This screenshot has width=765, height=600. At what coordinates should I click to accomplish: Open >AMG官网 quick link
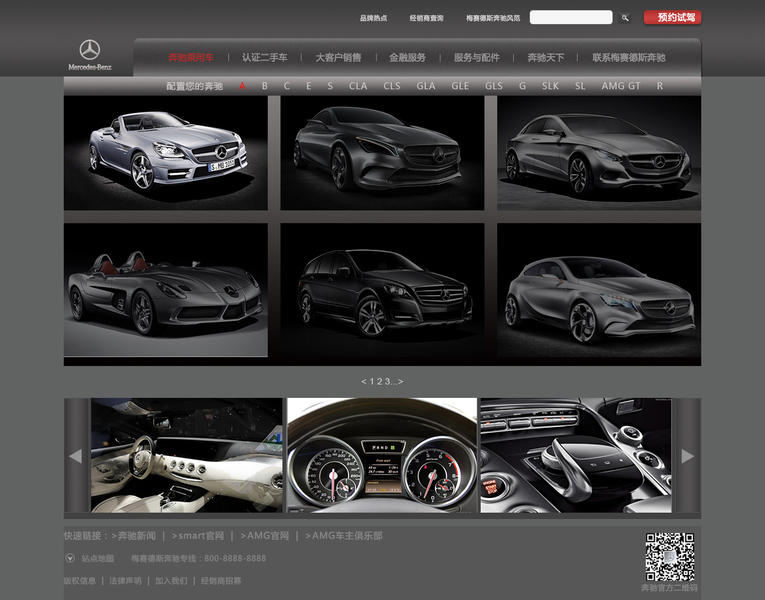(x=264, y=536)
